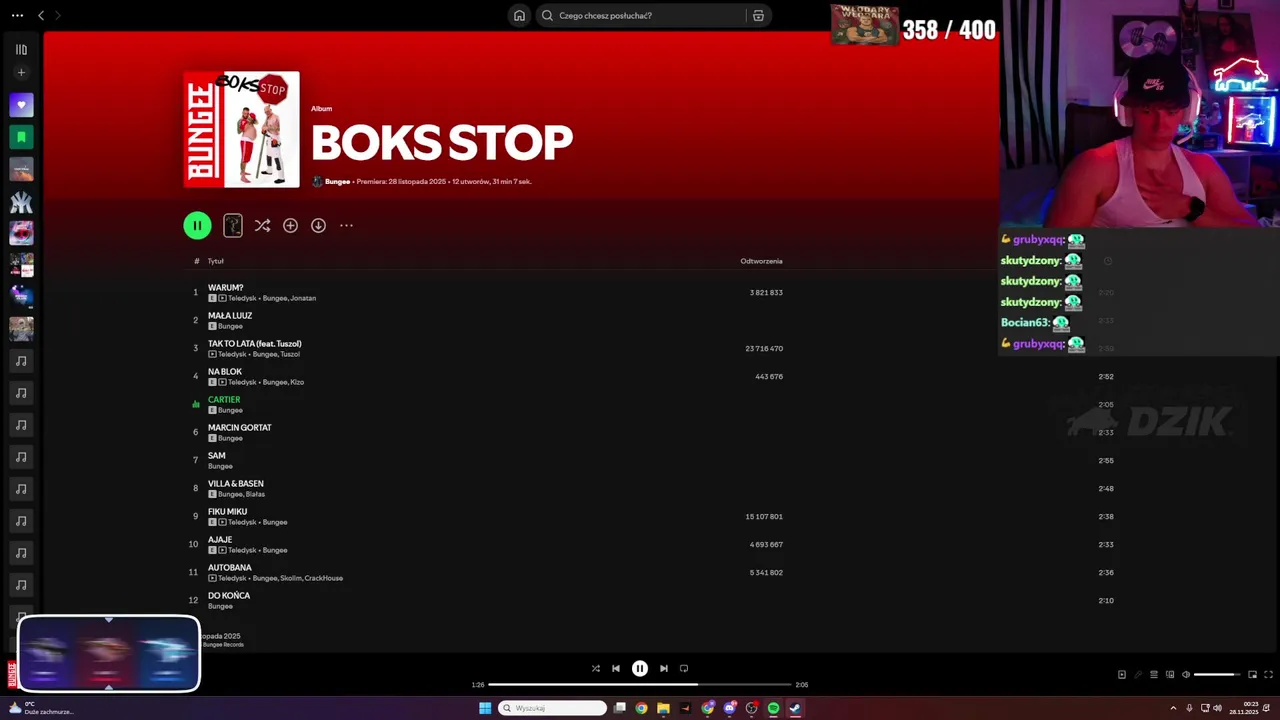
Task: Open Bungee artist link under album title
Action: (337, 182)
